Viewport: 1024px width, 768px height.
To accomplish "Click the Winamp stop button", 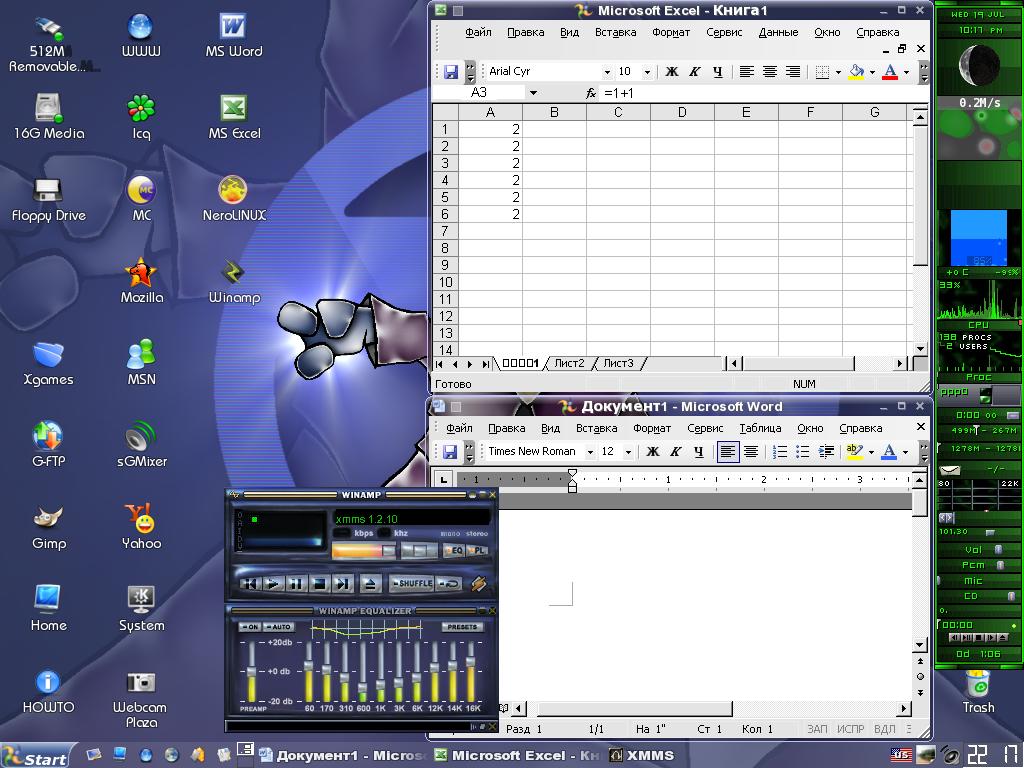I will pos(320,584).
